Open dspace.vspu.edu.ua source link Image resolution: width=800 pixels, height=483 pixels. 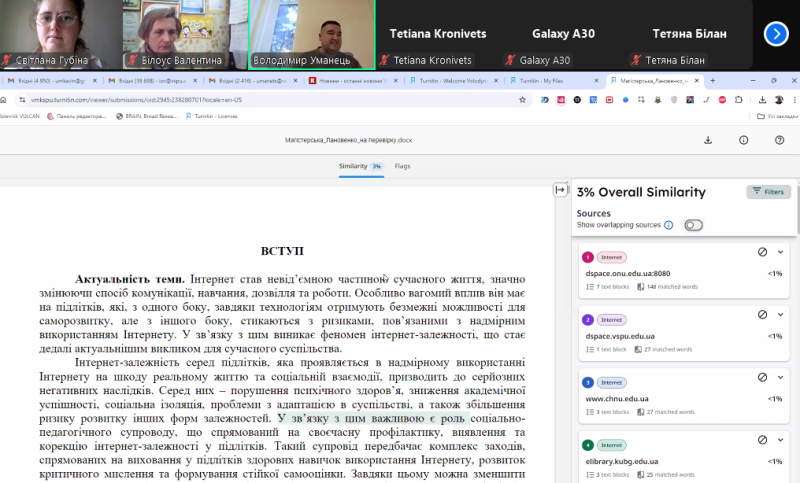point(620,336)
